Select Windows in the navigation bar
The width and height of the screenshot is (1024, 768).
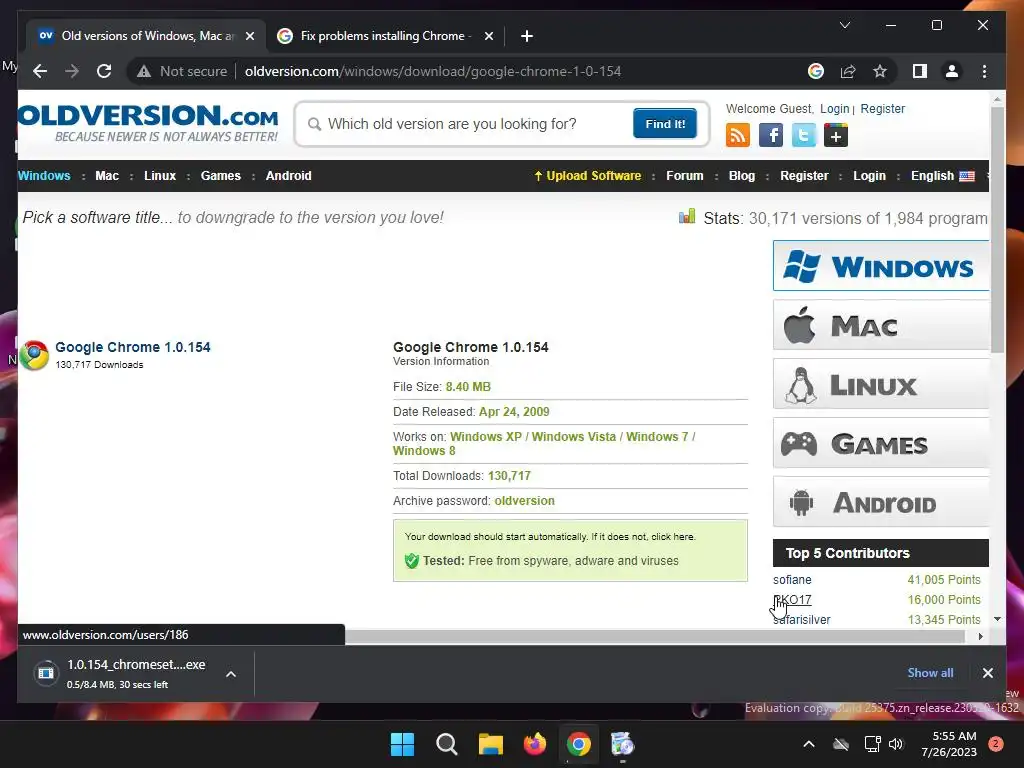(44, 176)
